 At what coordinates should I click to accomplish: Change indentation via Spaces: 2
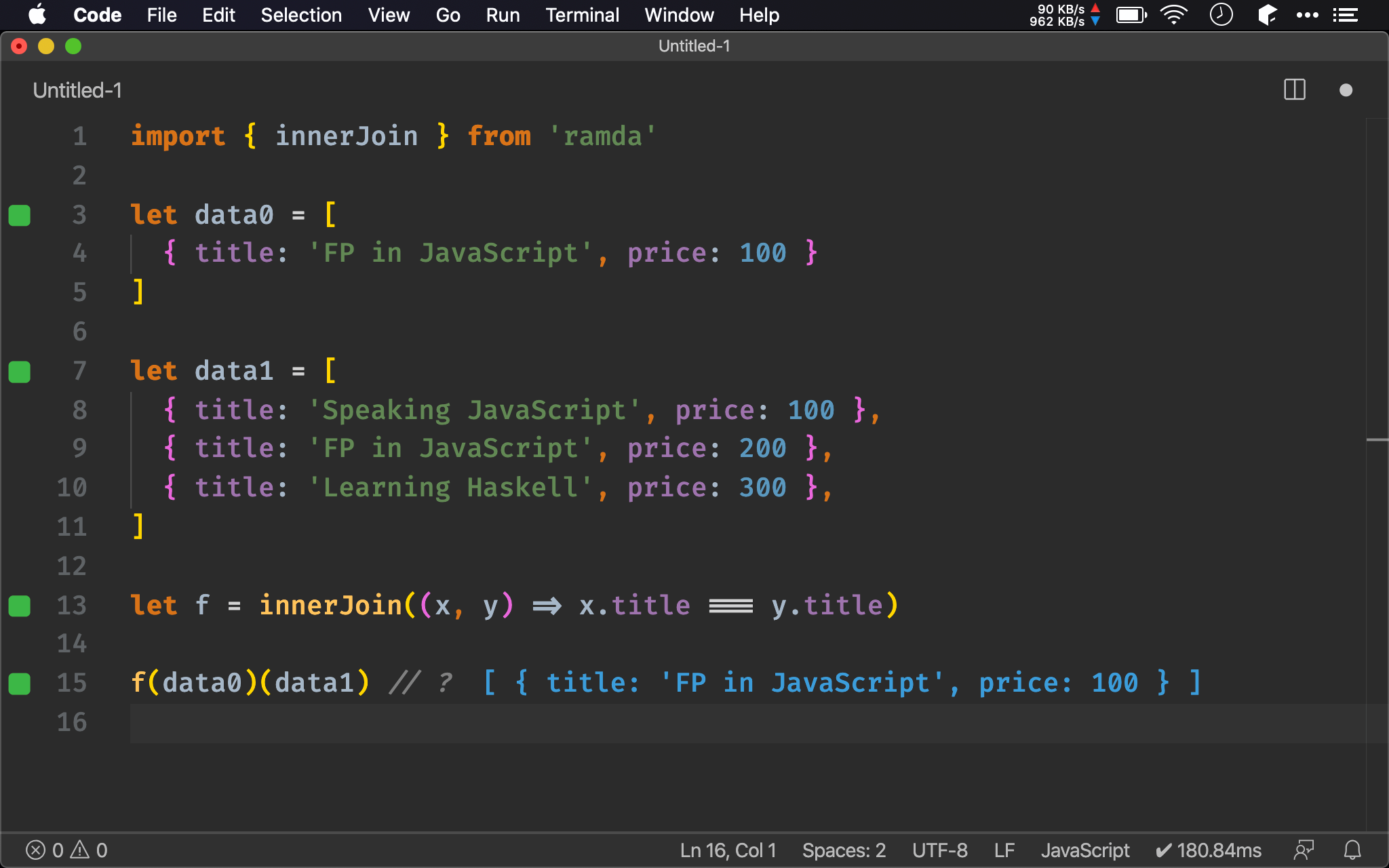(x=844, y=850)
